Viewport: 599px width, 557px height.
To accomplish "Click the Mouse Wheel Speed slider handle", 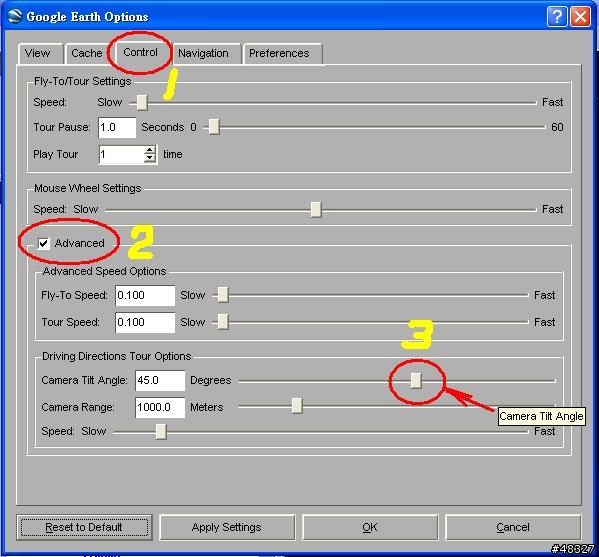I will coord(316,209).
